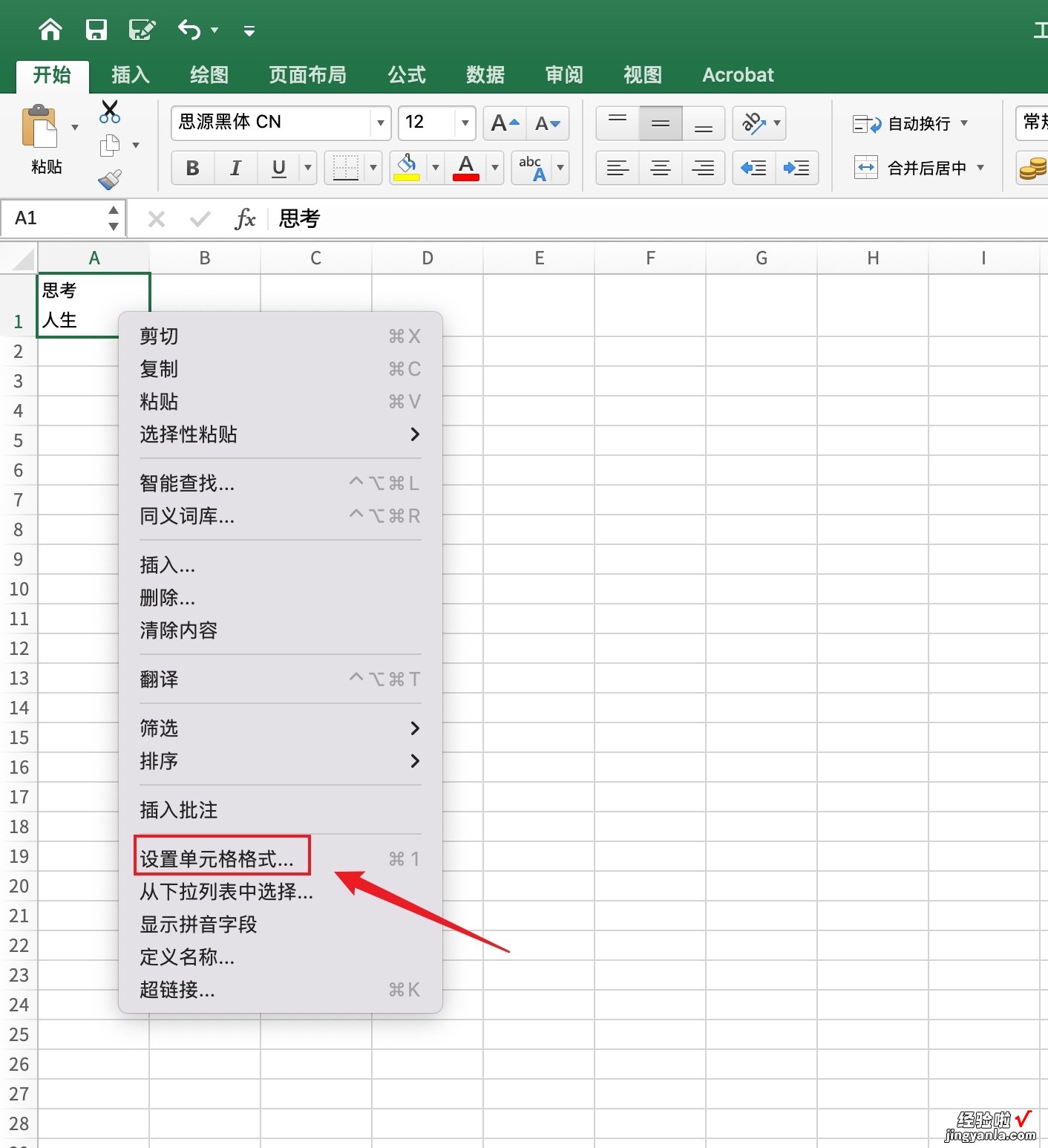This screenshot has width=1048, height=1148.
Task: Toggle Italic formatting
Action: 236,169
